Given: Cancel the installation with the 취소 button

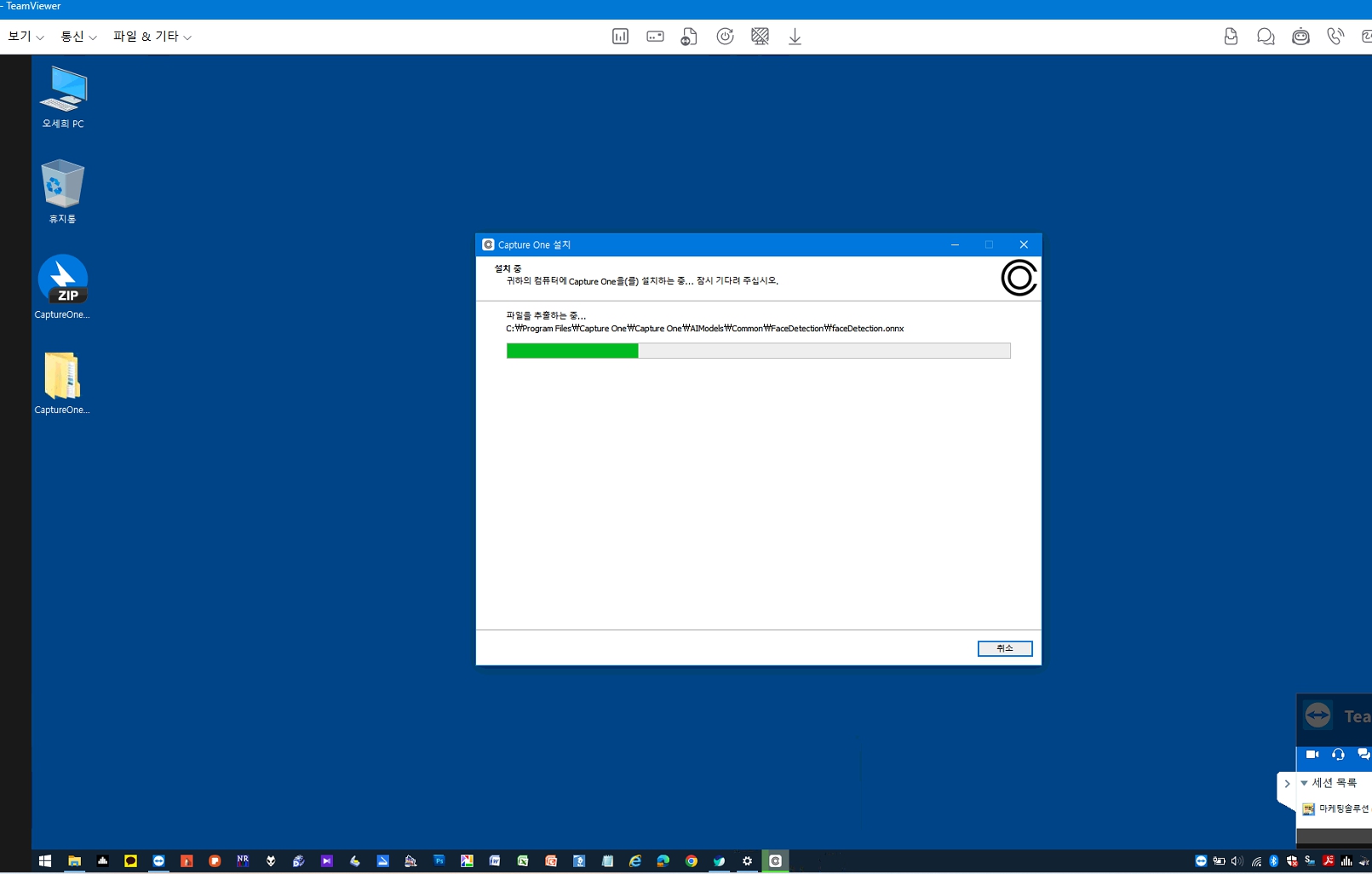Looking at the screenshot, I should tap(1005, 648).
